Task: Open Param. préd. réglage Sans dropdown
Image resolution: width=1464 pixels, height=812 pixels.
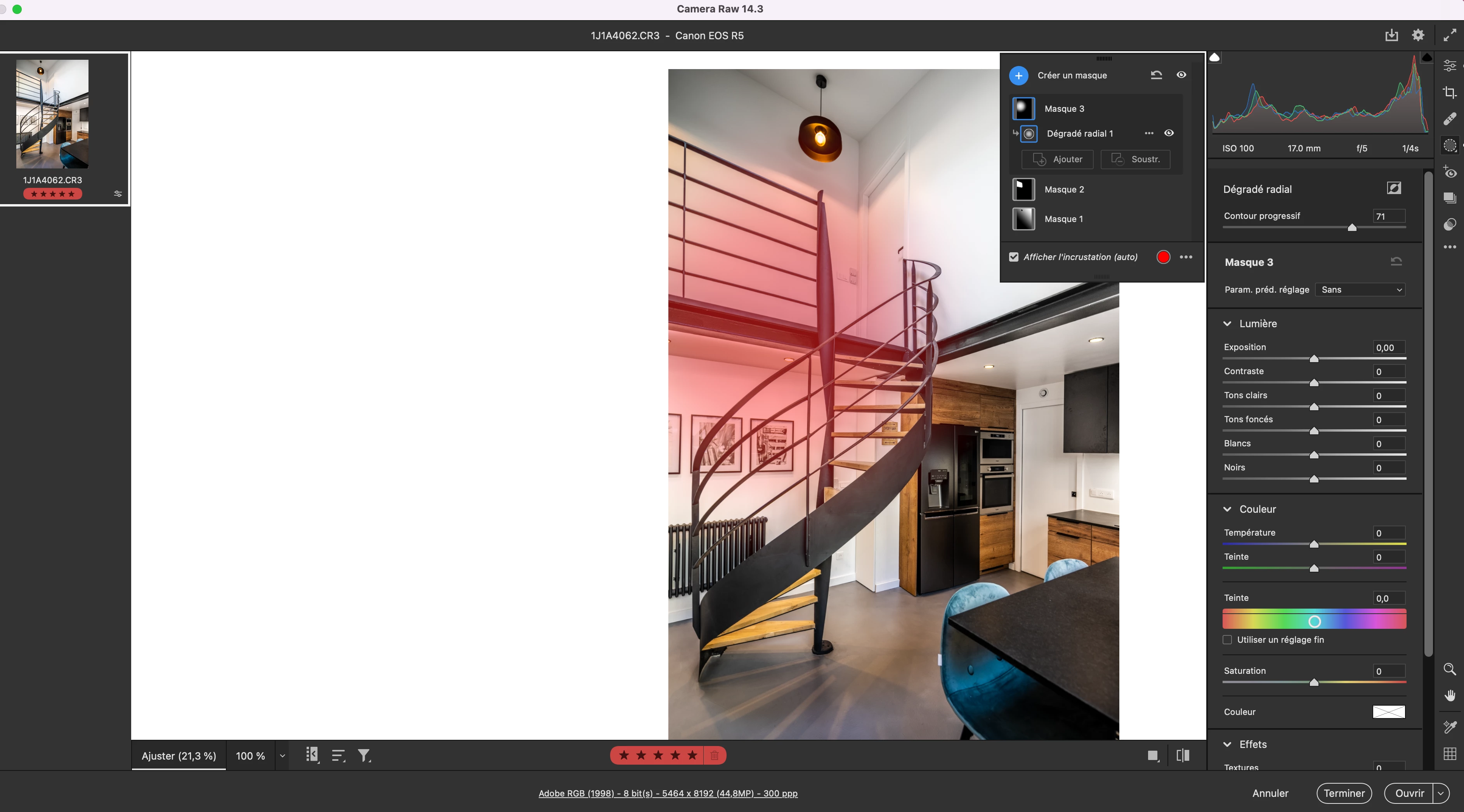Action: tap(1361, 290)
